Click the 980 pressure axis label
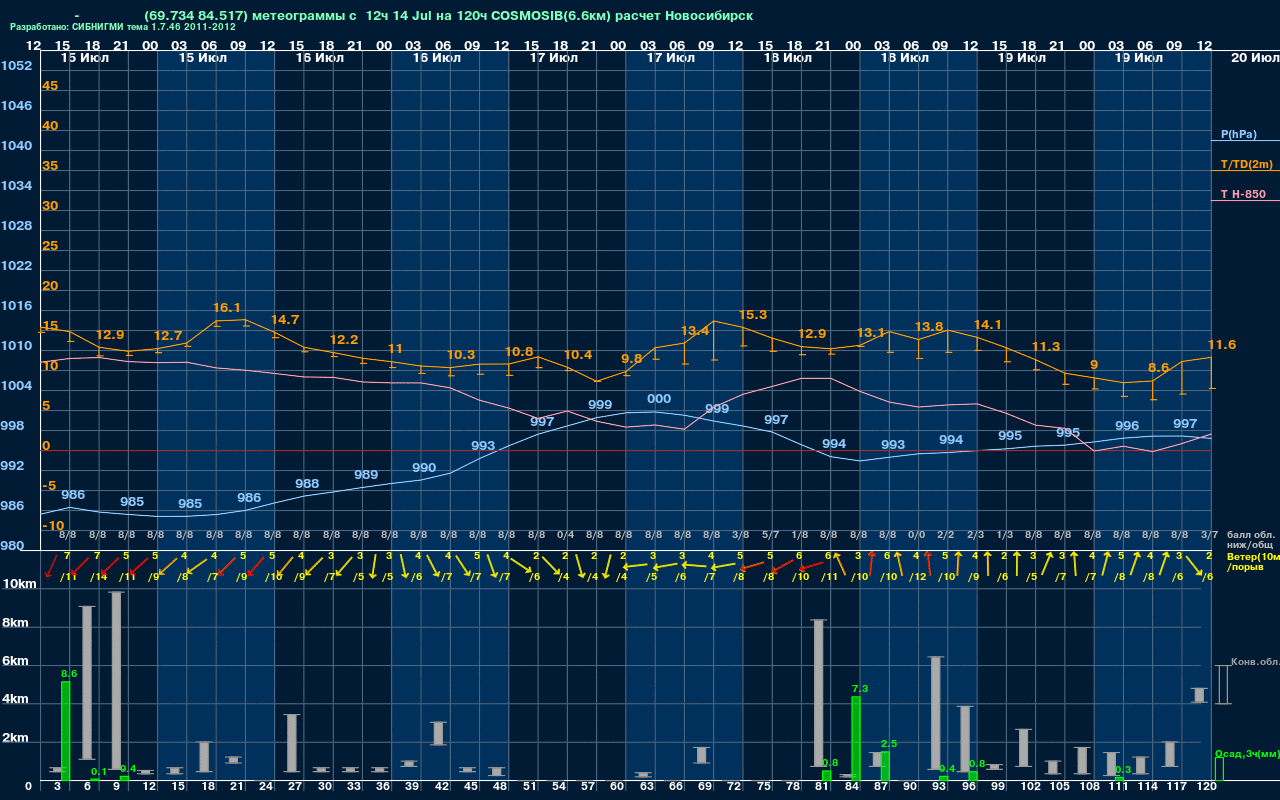This screenshot has height=800, width=1280. [13, 546]
